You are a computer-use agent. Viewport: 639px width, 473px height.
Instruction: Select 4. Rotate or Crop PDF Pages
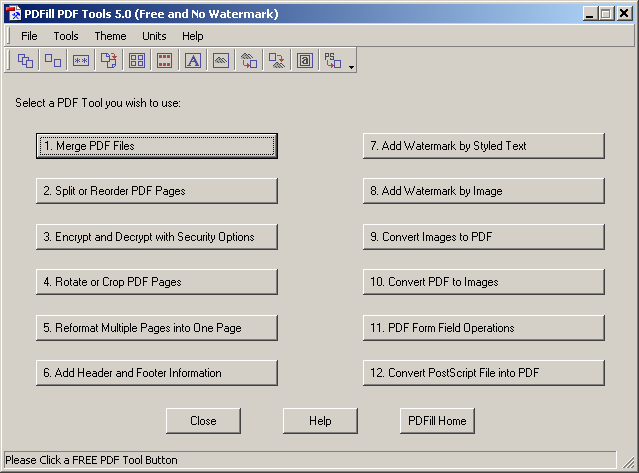(157, 282)
